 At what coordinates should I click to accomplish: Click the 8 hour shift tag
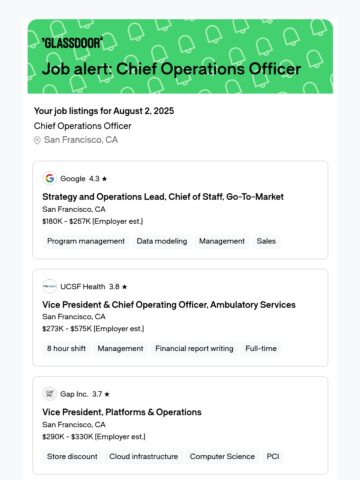66,348
